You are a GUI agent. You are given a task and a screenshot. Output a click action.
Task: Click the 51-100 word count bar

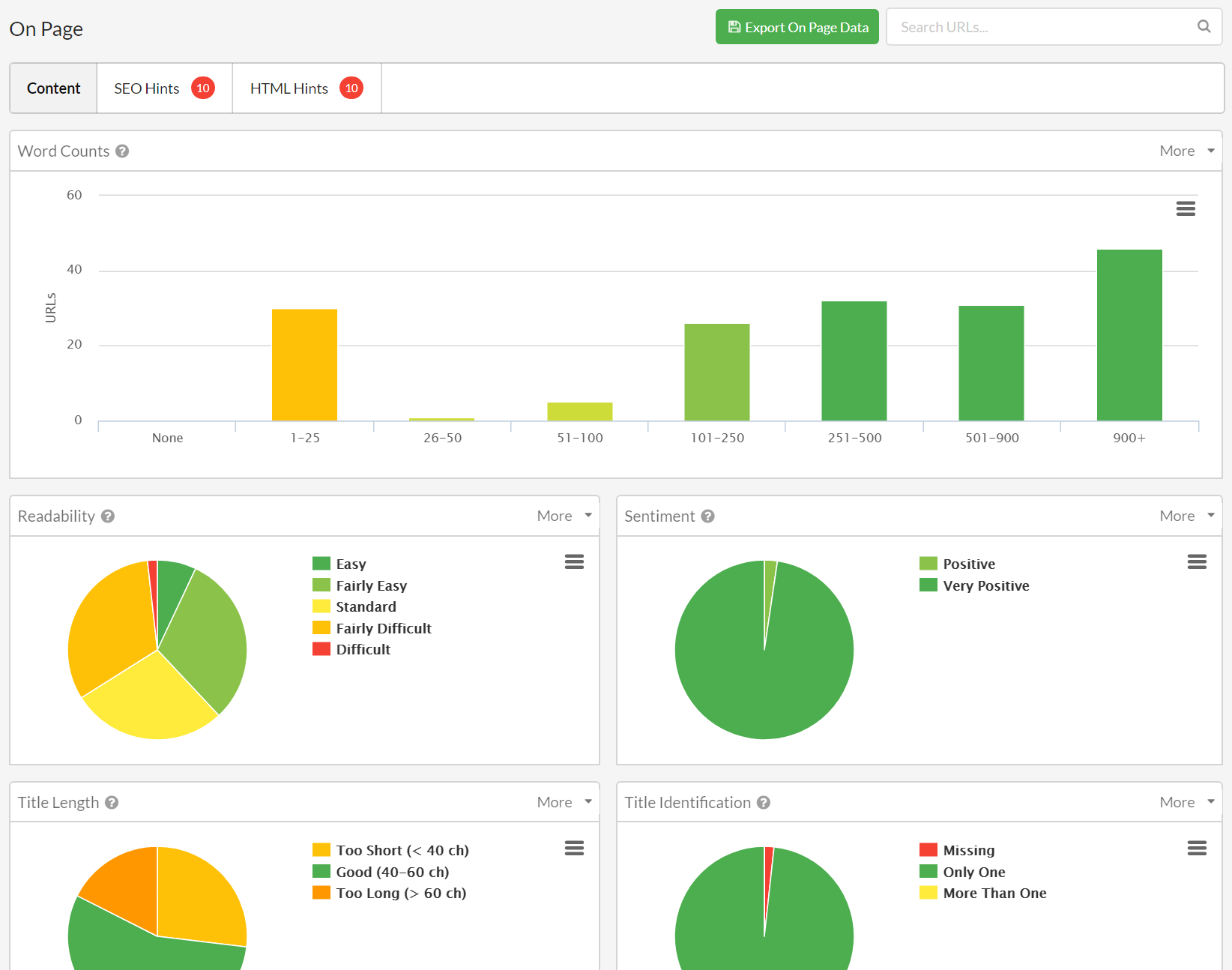pyautogui.click(x=580, y=412)
